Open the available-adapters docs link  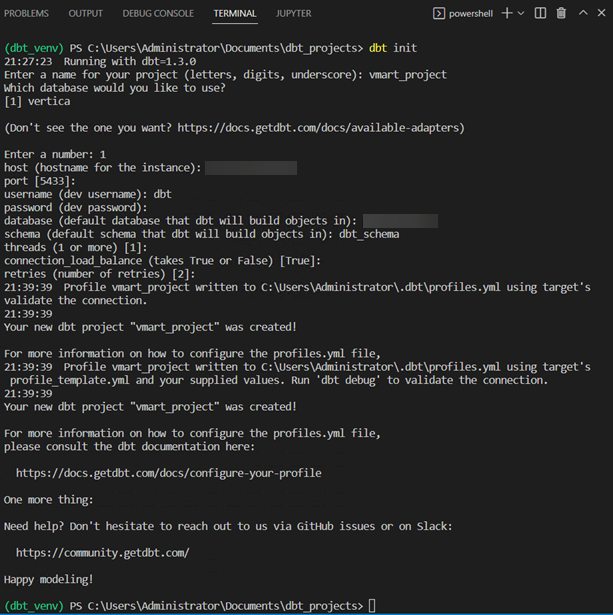tap(317, 128)
